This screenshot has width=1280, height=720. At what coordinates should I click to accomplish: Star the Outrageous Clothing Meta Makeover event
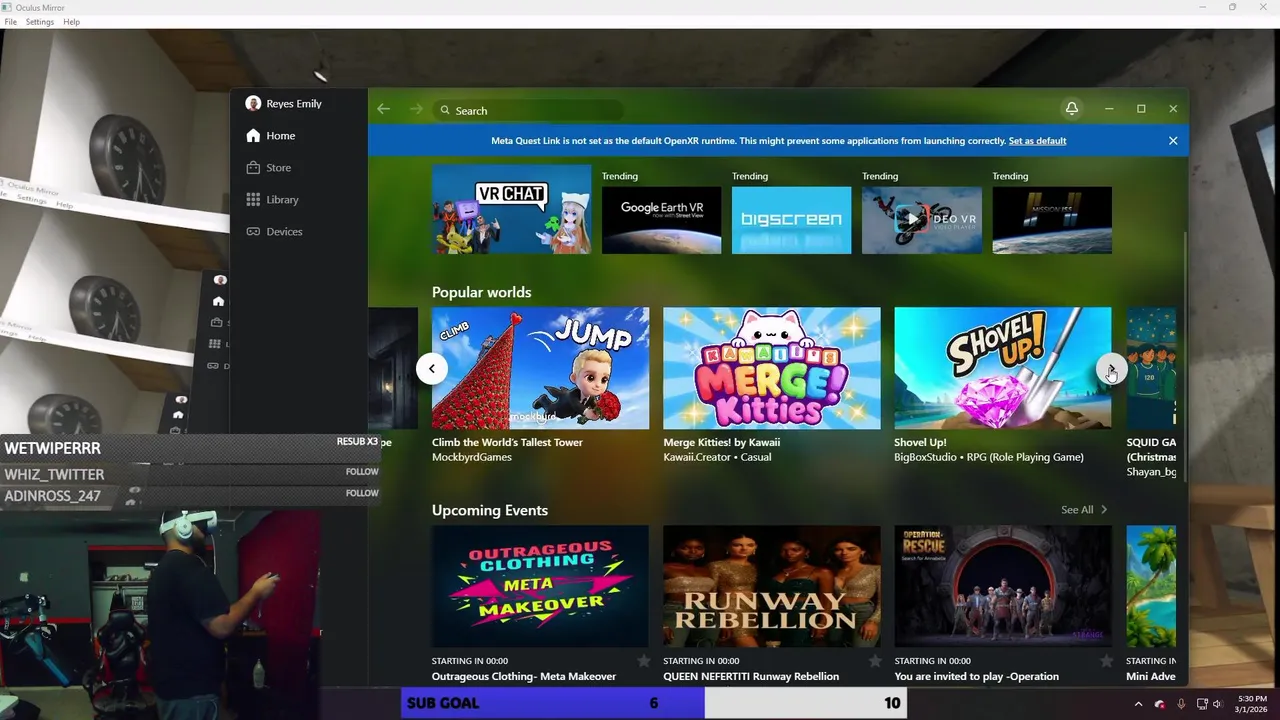coord(643,661)
